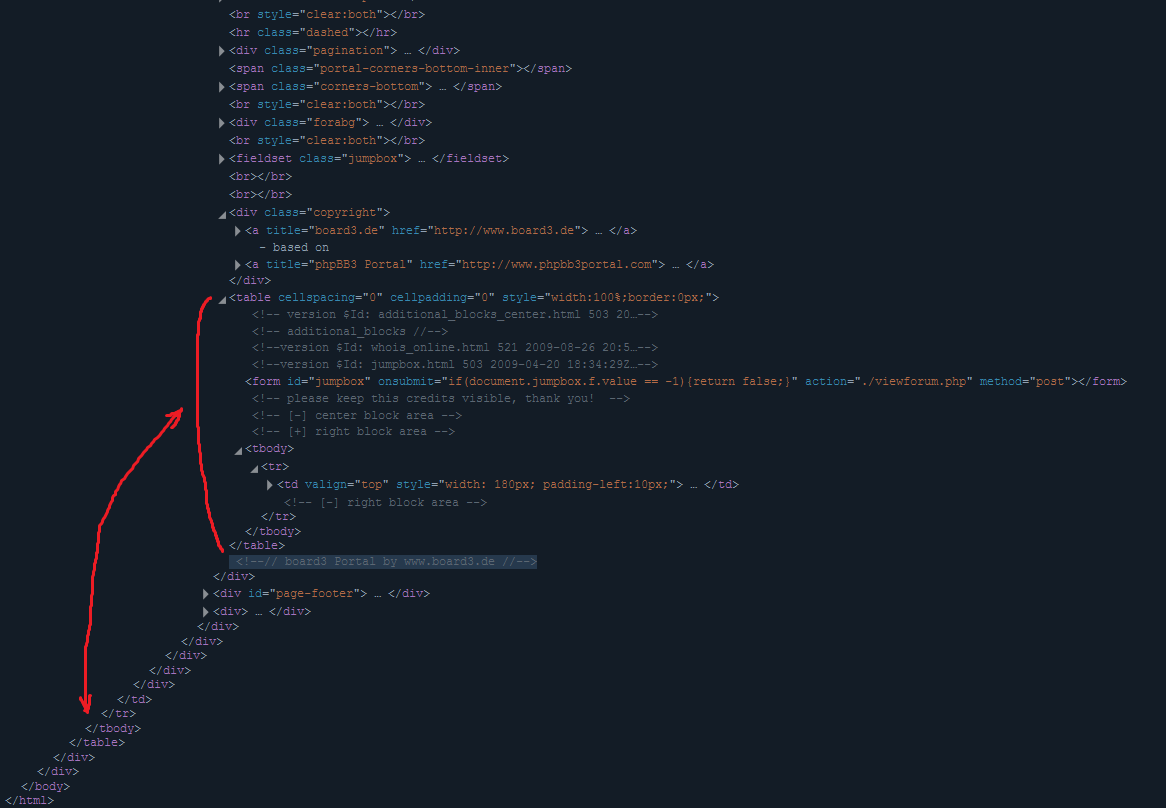The image size is (1166, 808).
Task: Expand the div class pagination node
Action: [222, 51]
